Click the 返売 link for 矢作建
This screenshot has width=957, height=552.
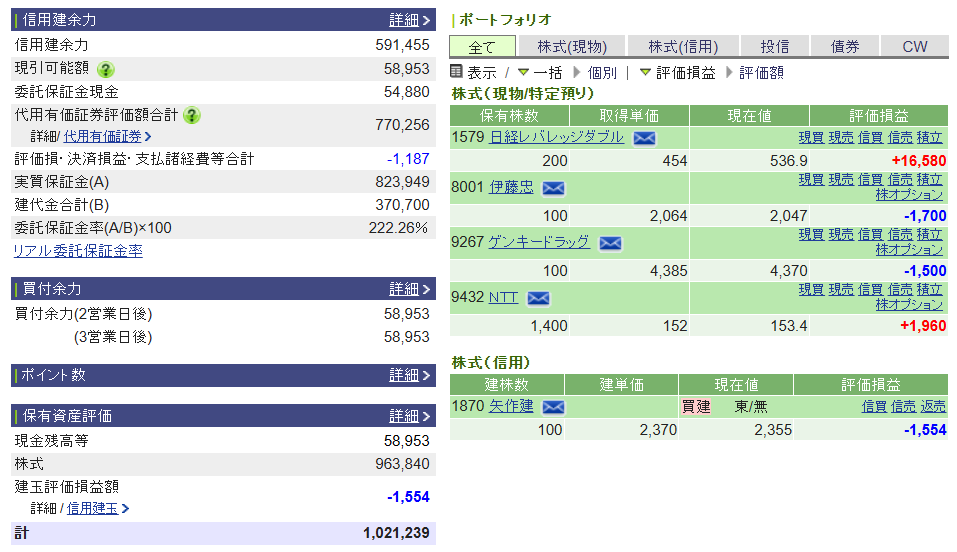pyautogui.click(x=933, y=406)
